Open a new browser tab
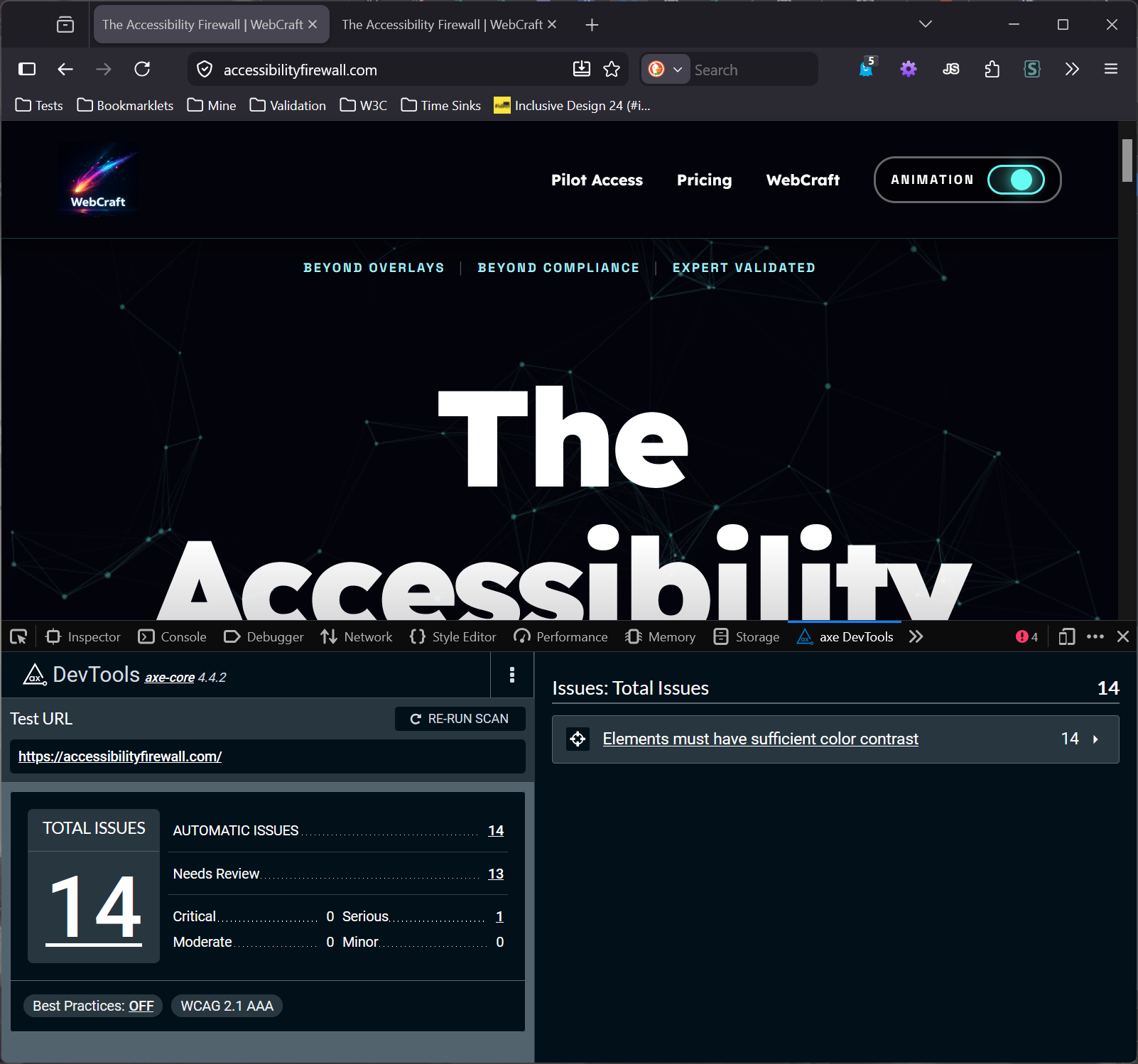 [592, 25]
